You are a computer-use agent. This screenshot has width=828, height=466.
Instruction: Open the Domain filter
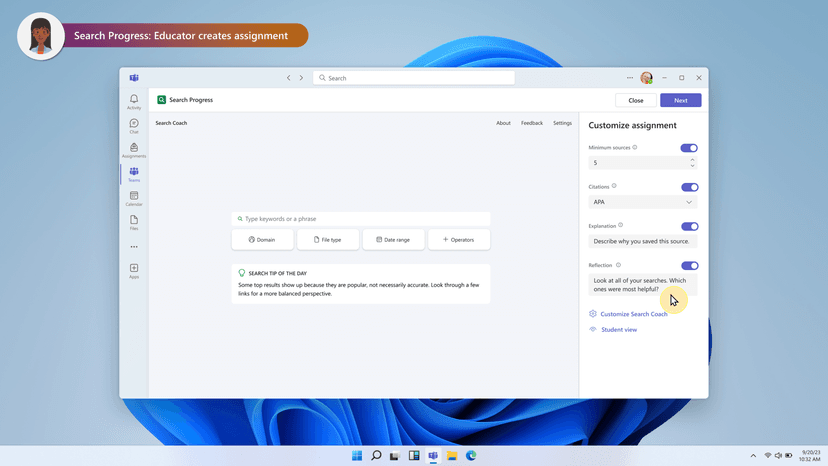[x=262, y=239]
